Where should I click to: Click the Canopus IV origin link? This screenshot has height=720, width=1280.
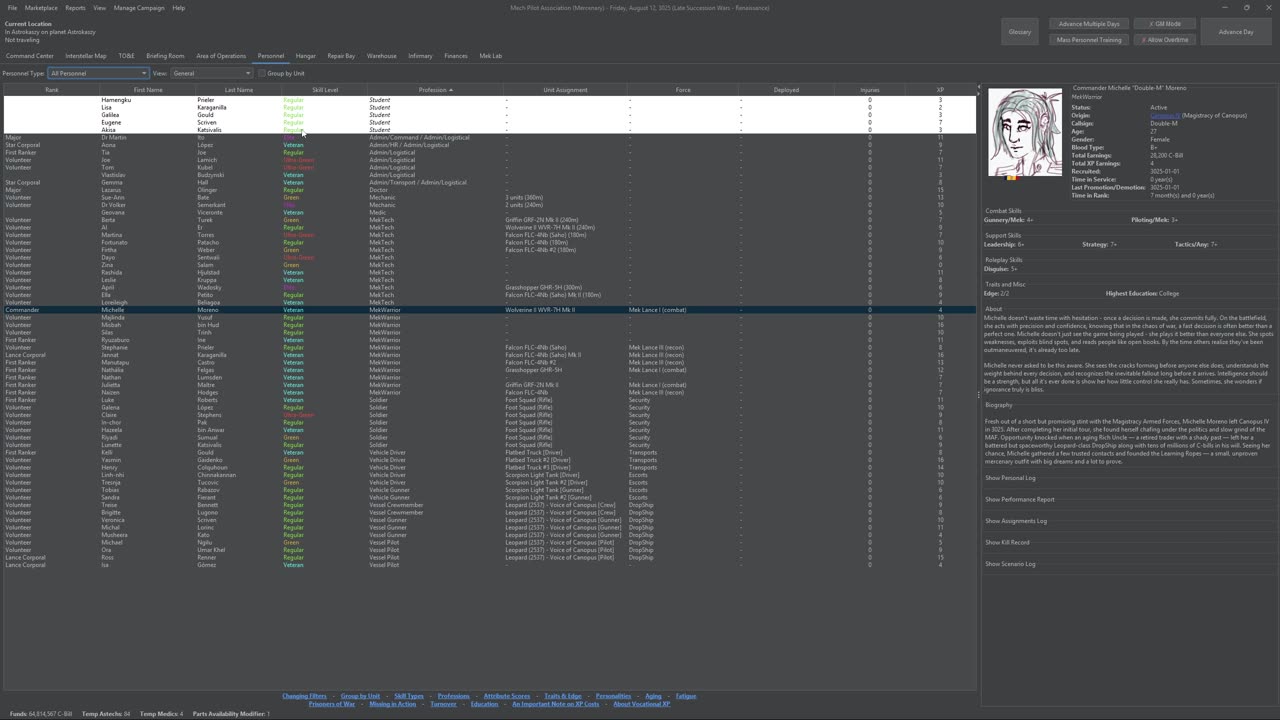(1164, 115)
